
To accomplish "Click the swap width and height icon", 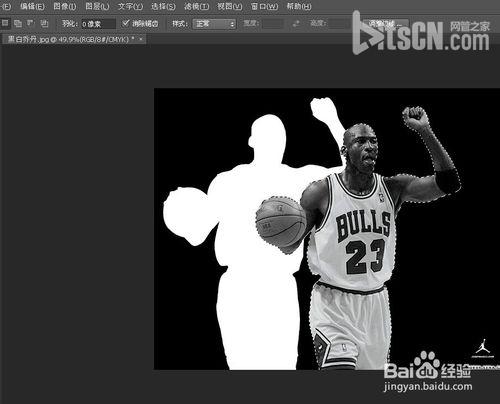I will tap(296, 23).
